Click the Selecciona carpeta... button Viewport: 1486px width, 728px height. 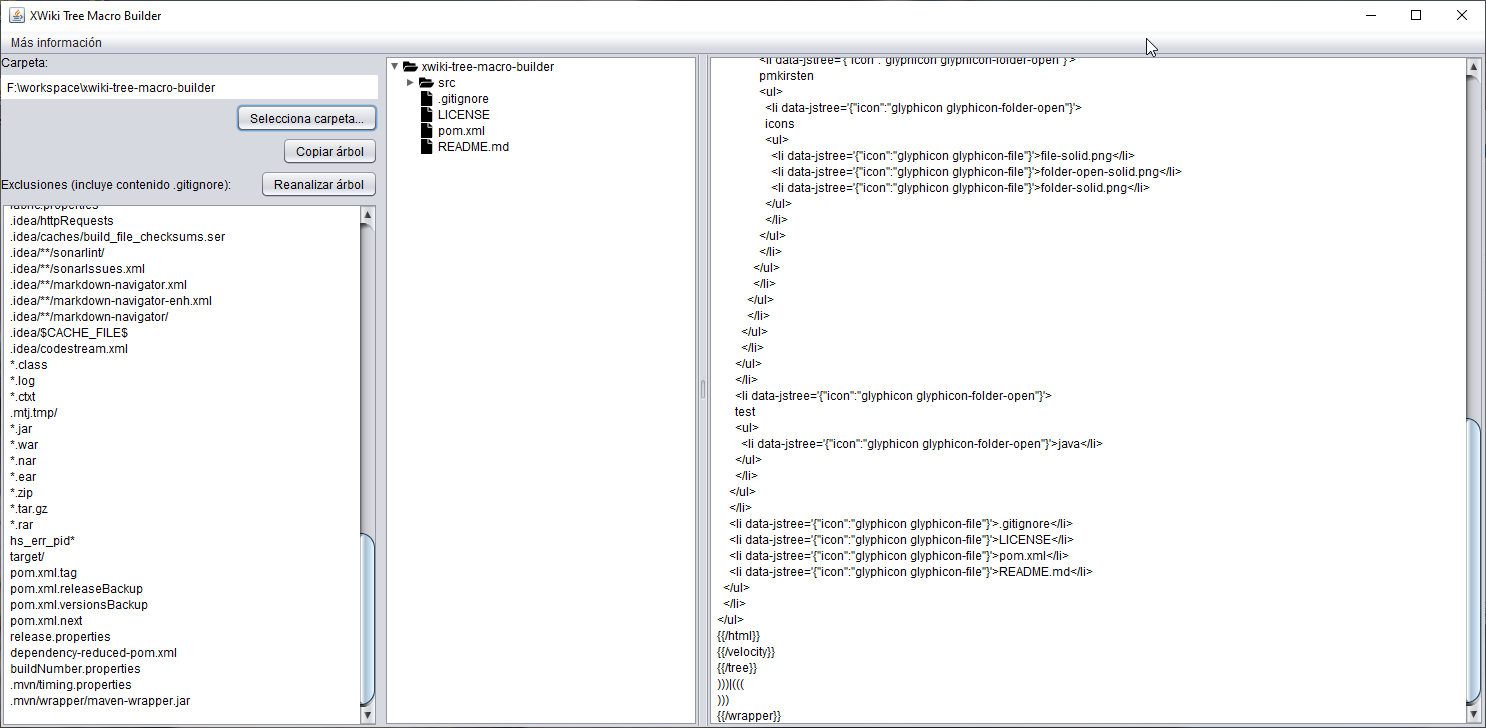[x=307, y=118]
